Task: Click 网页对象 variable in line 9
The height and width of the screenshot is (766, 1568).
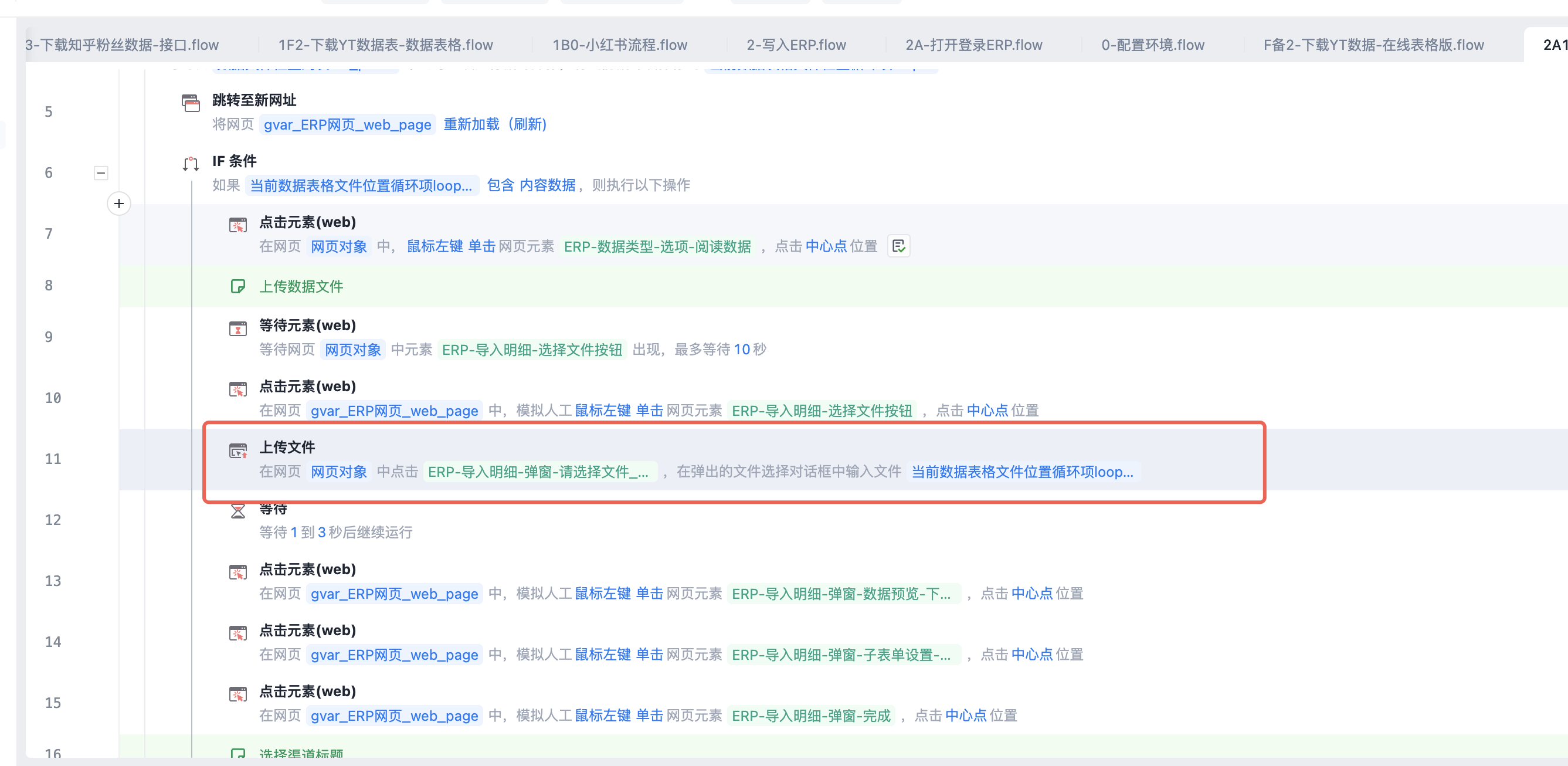Action: point(353,350)
